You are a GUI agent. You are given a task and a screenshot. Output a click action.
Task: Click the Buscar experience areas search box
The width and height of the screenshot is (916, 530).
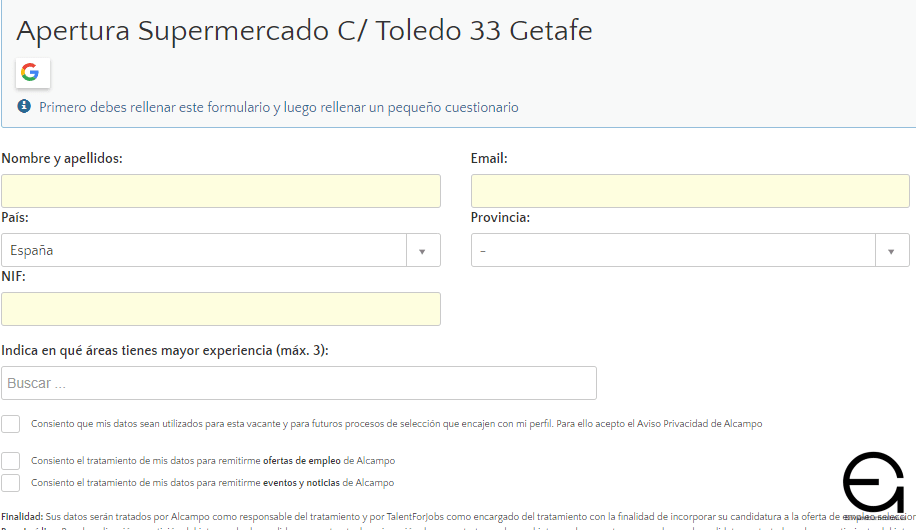[x=299, y=383]
